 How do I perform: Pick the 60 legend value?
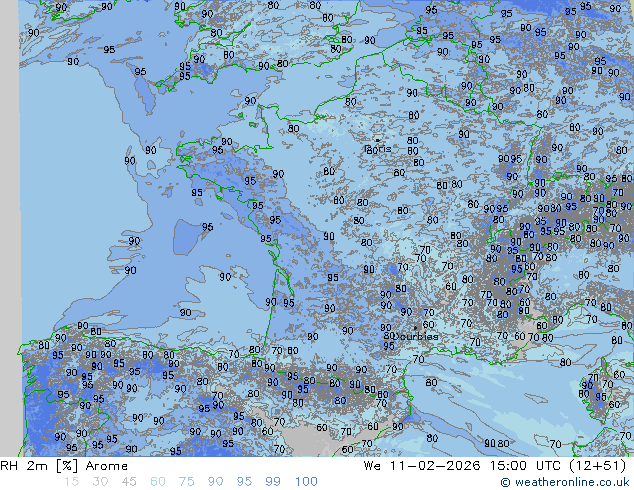pyautogui.click(x=158, y=482)
